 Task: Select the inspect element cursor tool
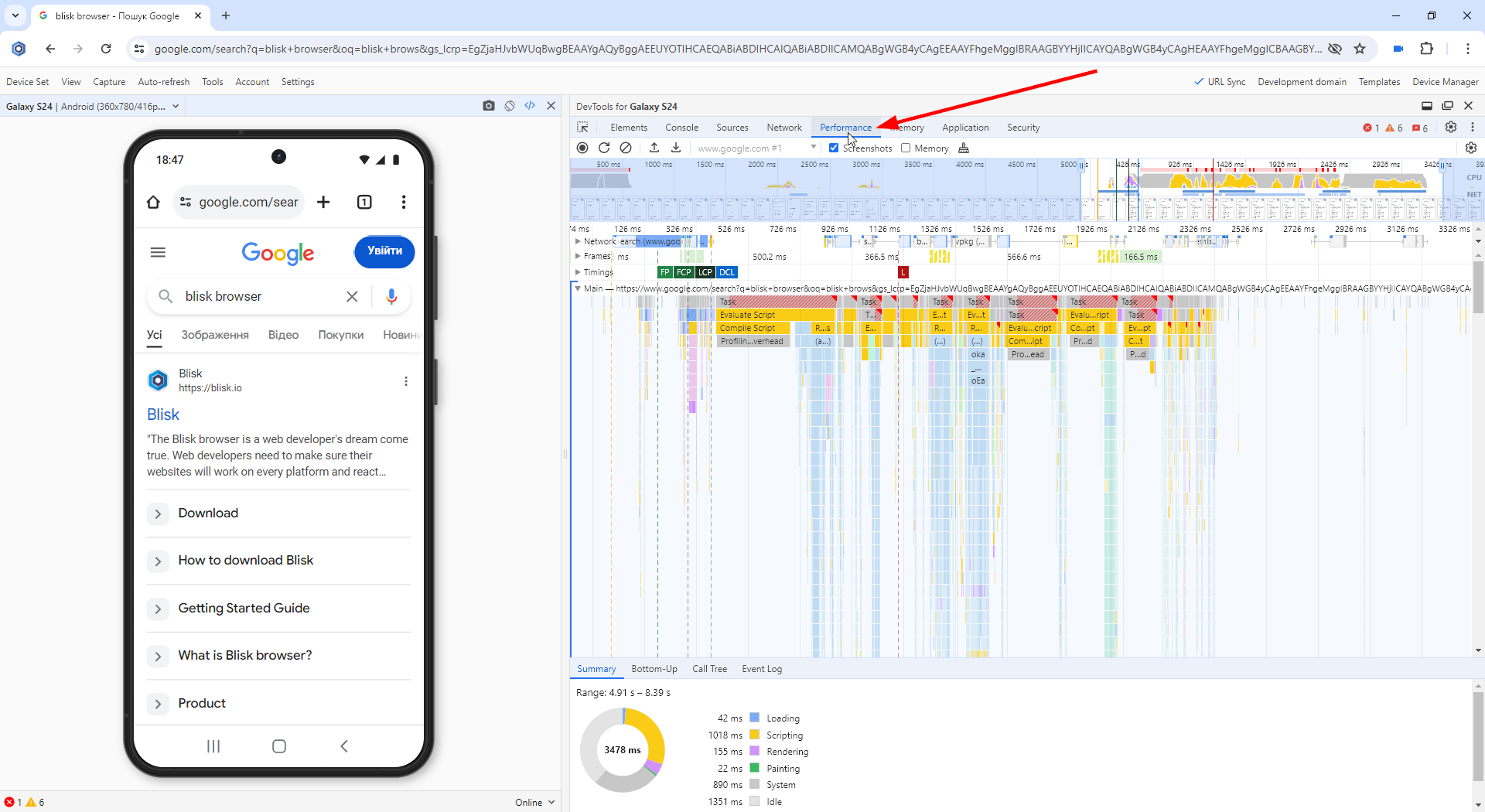tap(582, 127)
